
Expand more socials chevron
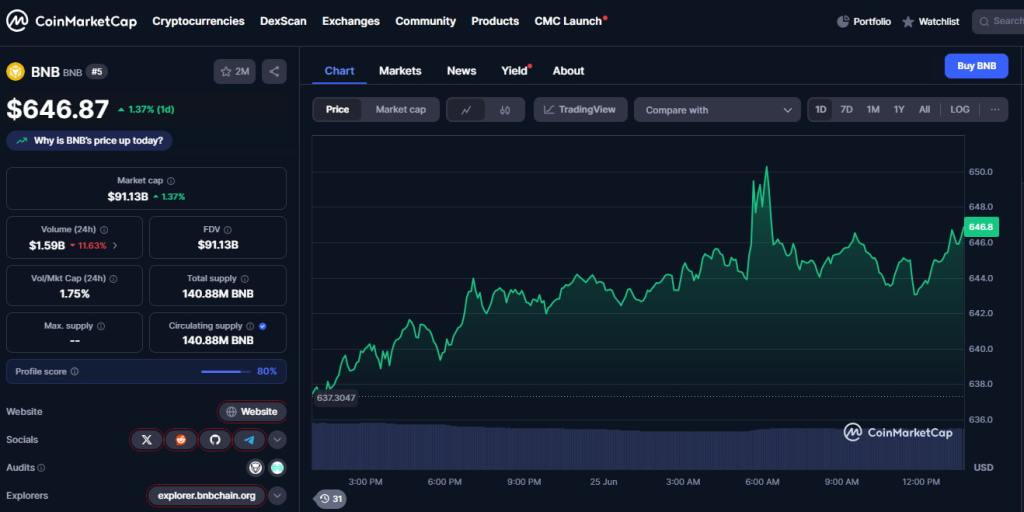pos(278,439)
